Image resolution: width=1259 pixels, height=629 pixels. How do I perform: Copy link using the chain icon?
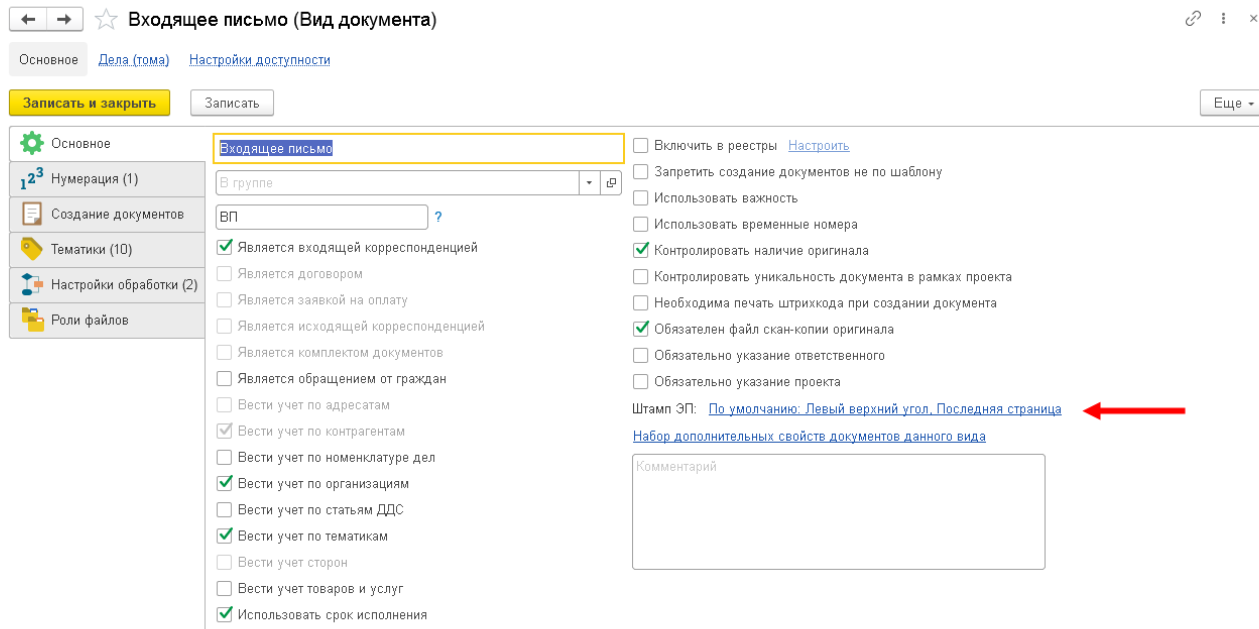click(x=1192, y=19)
